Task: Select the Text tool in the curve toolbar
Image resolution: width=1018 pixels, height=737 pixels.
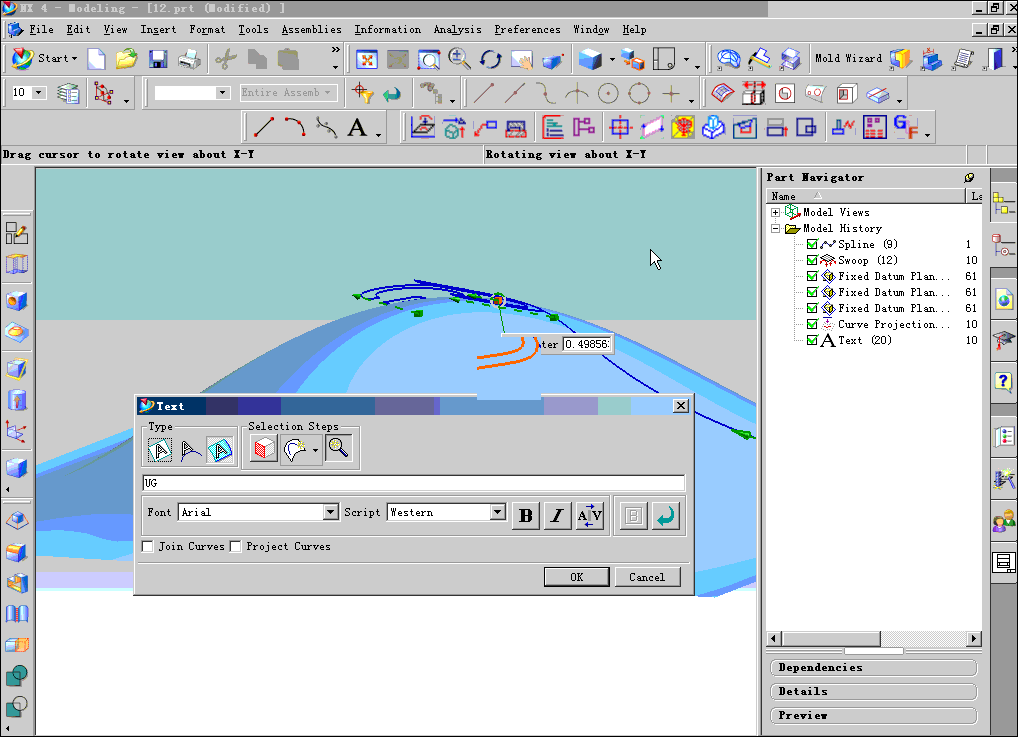Action: point(355,127)
